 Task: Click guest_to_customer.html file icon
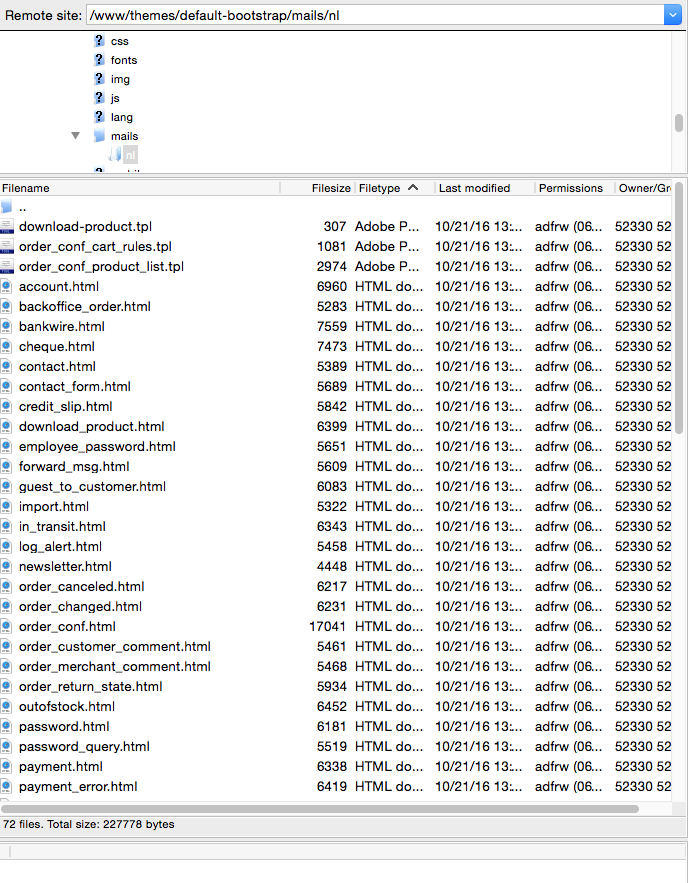pos(6,487)
